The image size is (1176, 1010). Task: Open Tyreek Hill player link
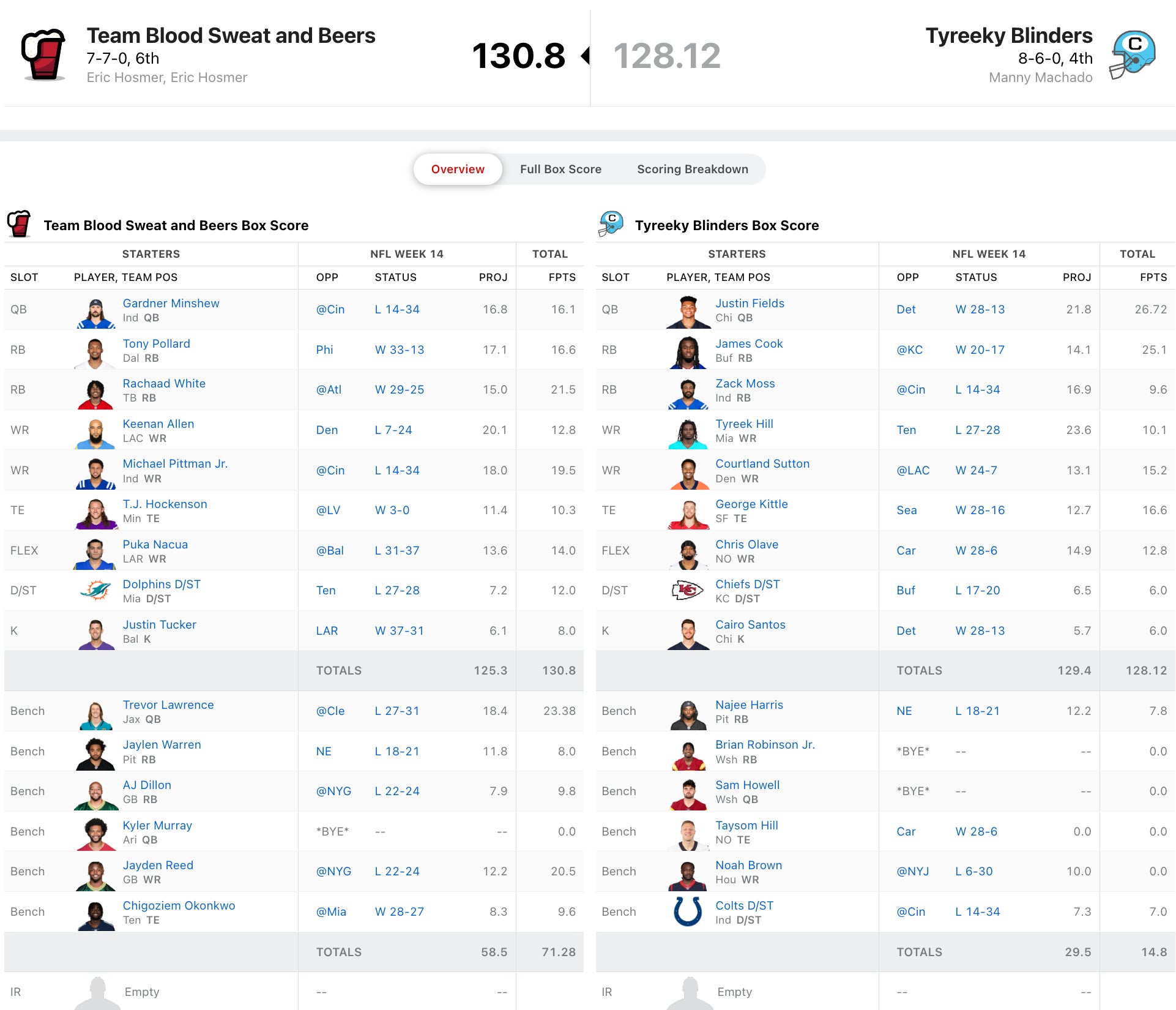(x=744, y=424)
